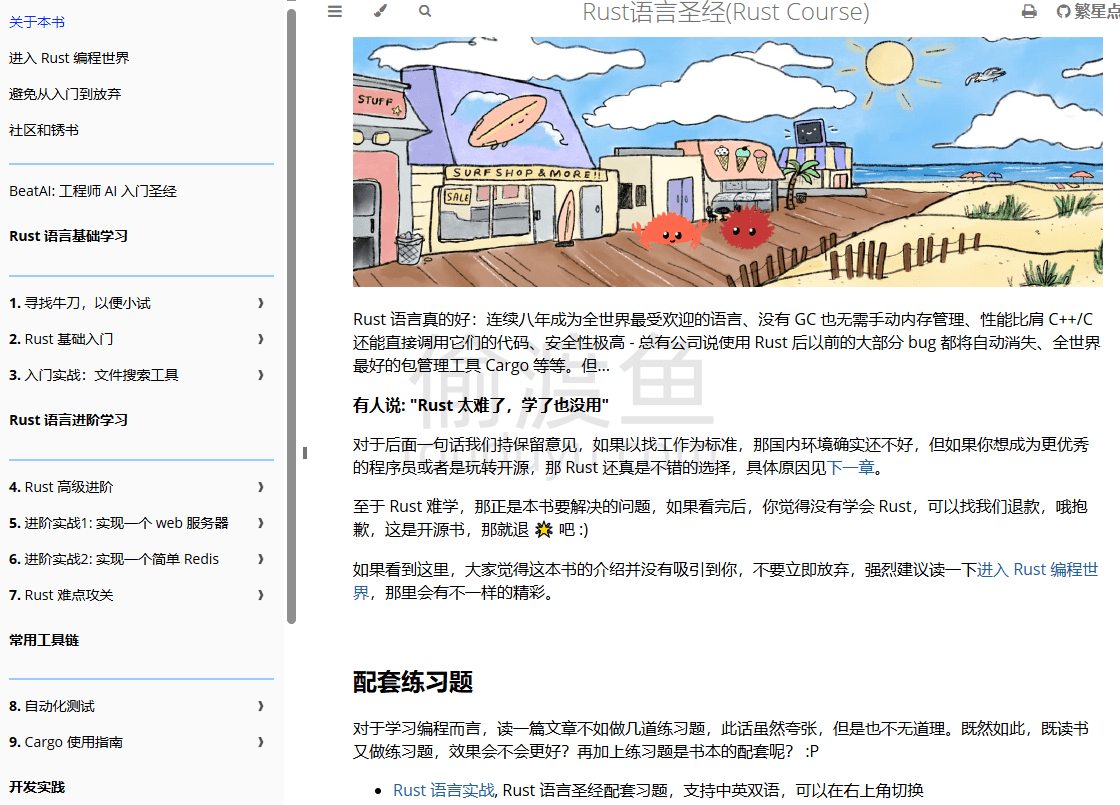Viewport: 1120px width, 805px height.
Task: Expand chapter 4 Rust 高级进阶 chevron
Action: tap(261, 487)
